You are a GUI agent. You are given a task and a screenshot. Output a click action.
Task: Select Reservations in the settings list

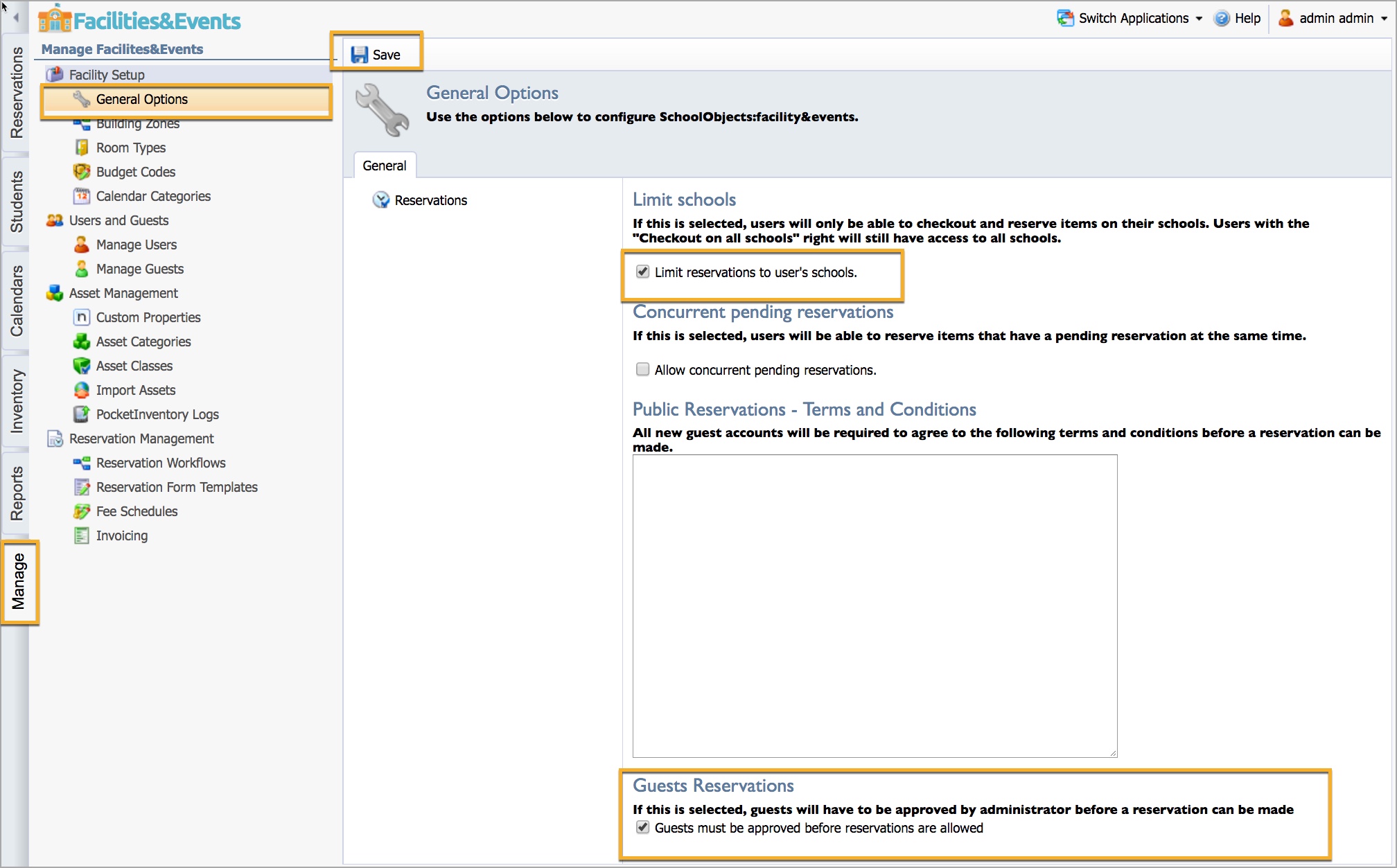click(x=431, y=200)
